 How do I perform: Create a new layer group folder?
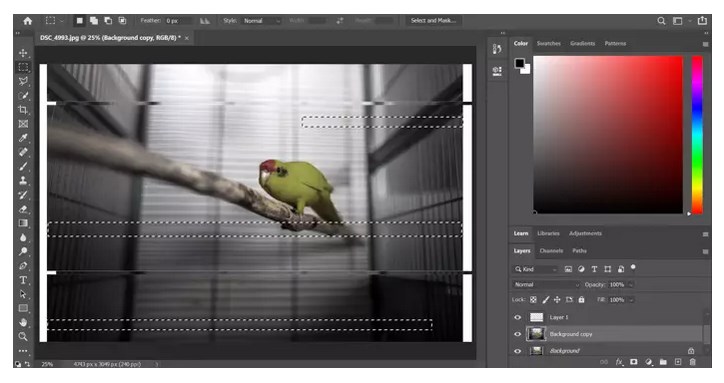663,362
